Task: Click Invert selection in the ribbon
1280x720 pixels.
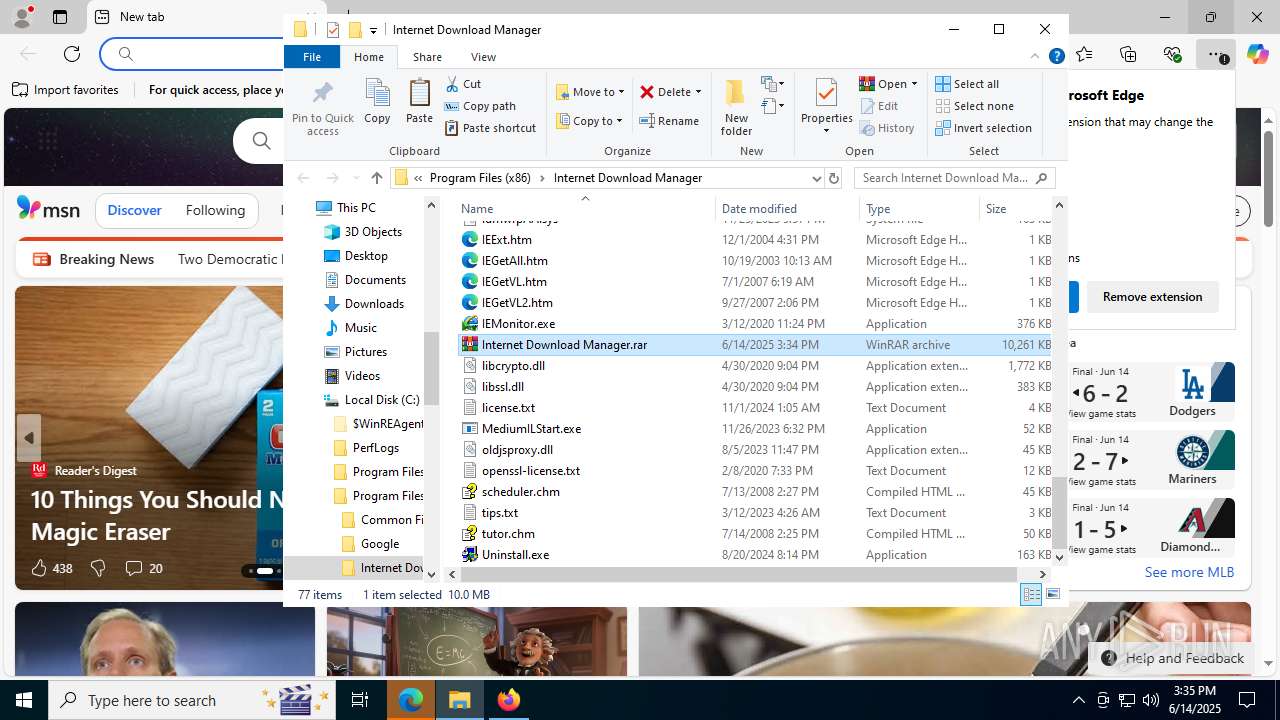Action: [x=983, y=128]
